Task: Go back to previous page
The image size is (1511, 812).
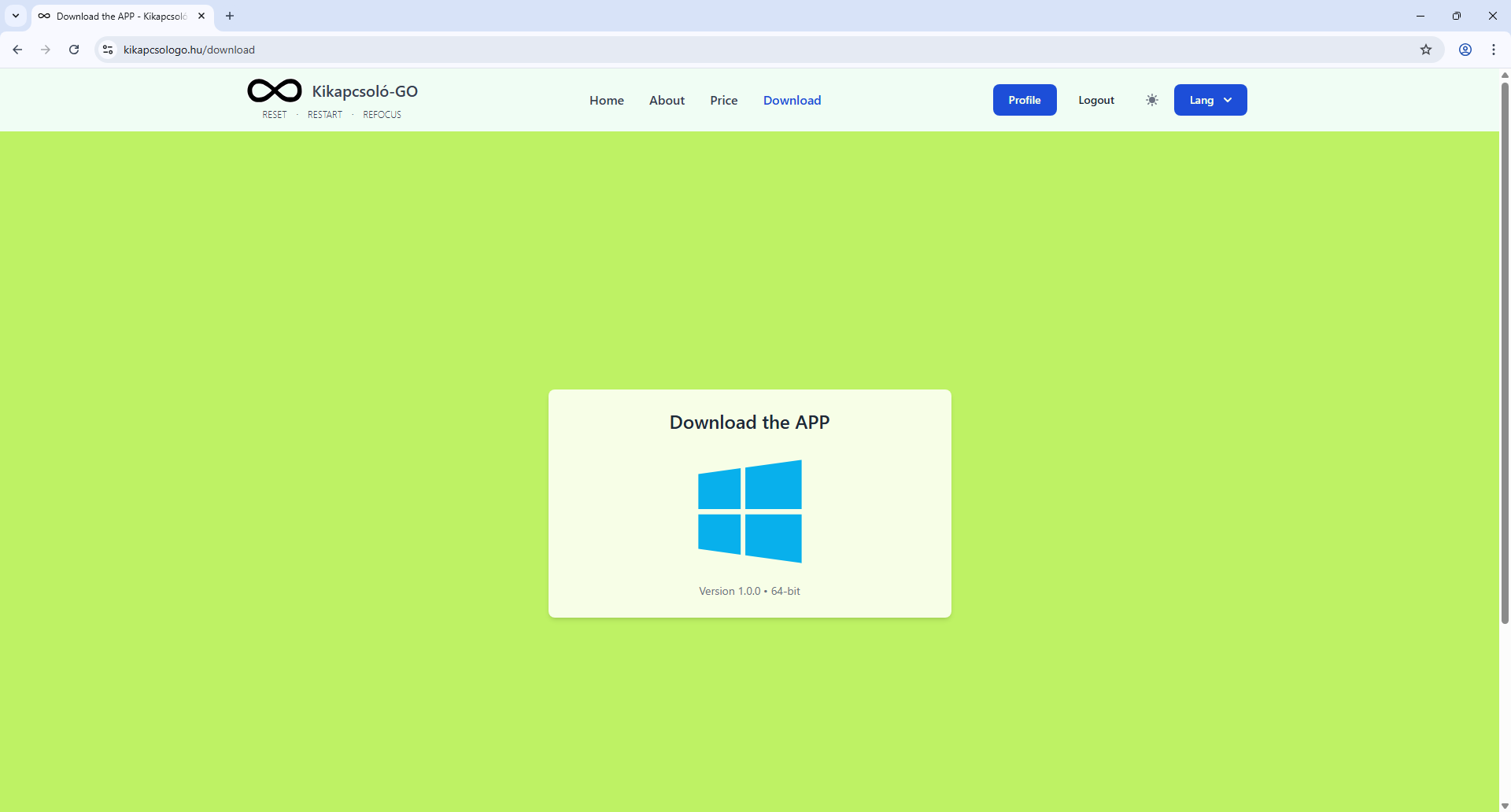Action: pos(17,50)
